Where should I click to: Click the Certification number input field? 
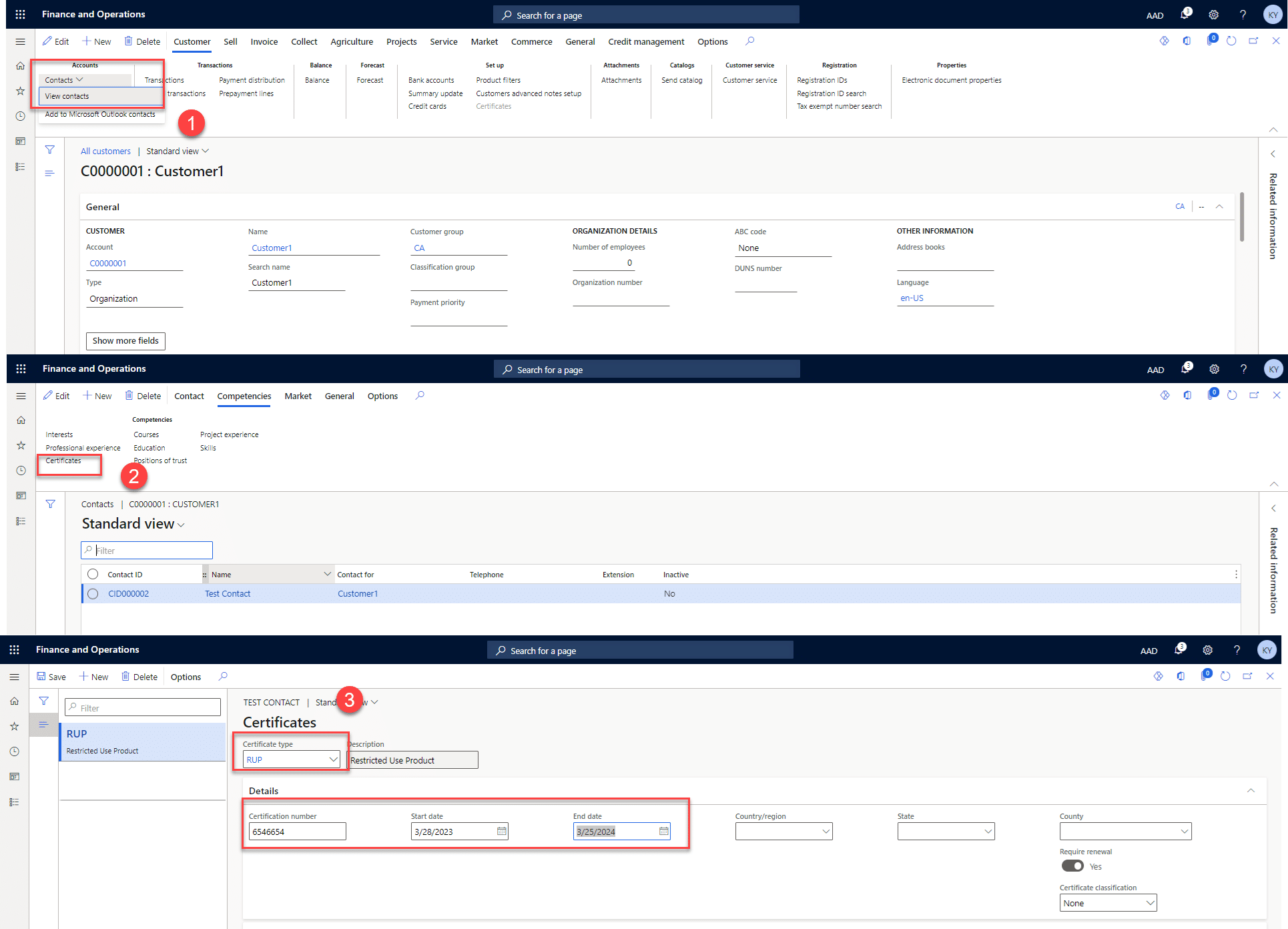click(297, 831)
